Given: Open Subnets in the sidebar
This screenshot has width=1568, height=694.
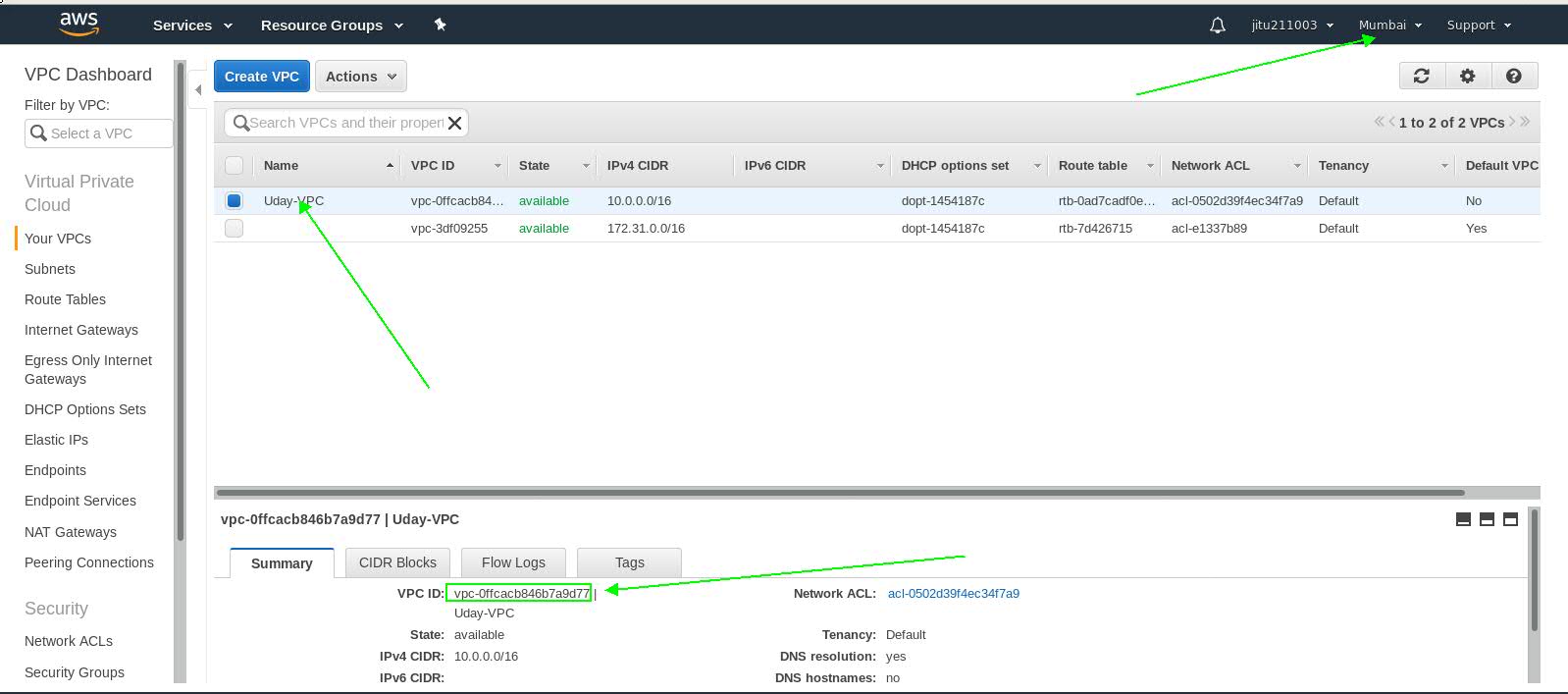Looking at the screenshot, I should tap(50, 269).
